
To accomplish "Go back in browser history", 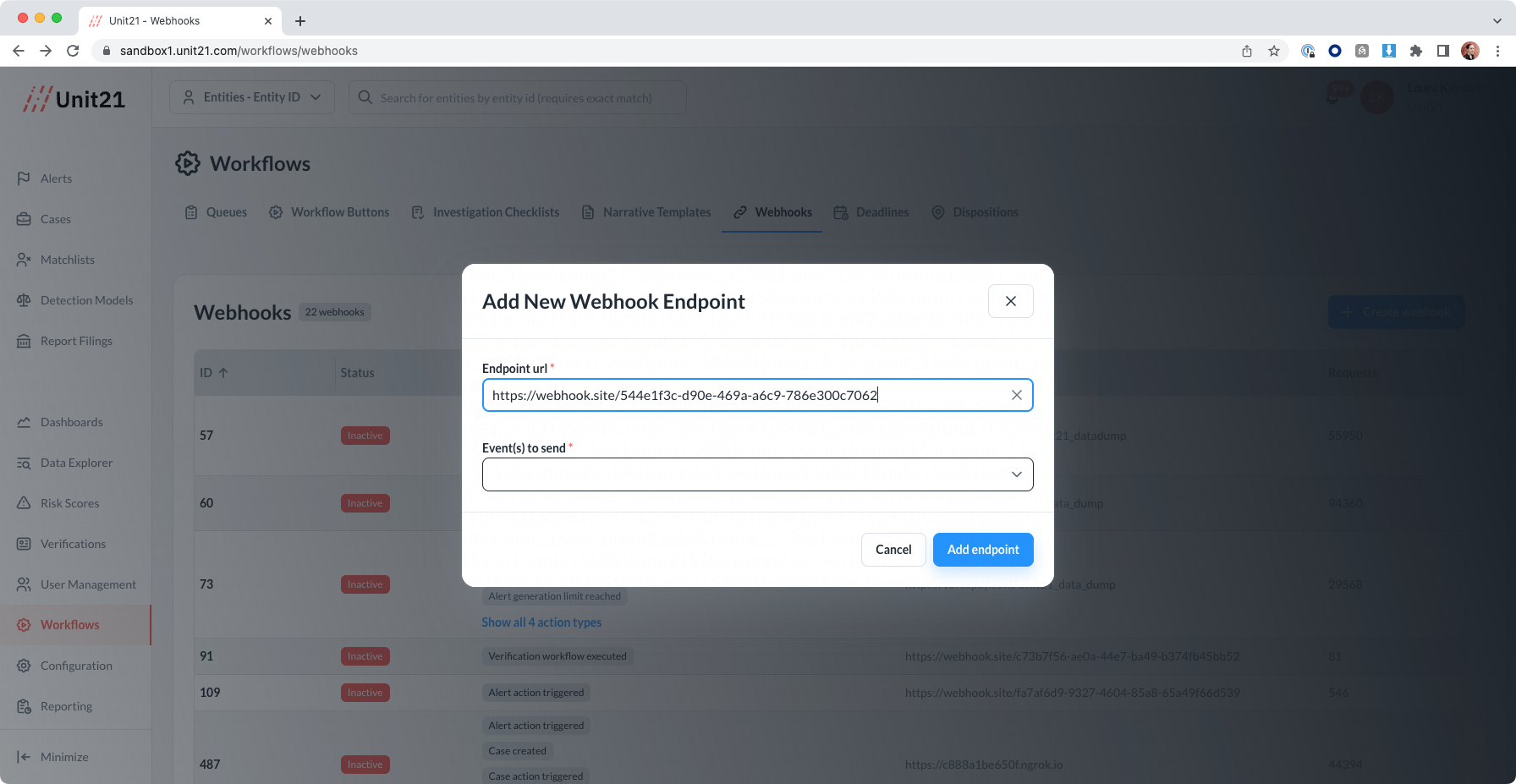I will coord(19,51).
